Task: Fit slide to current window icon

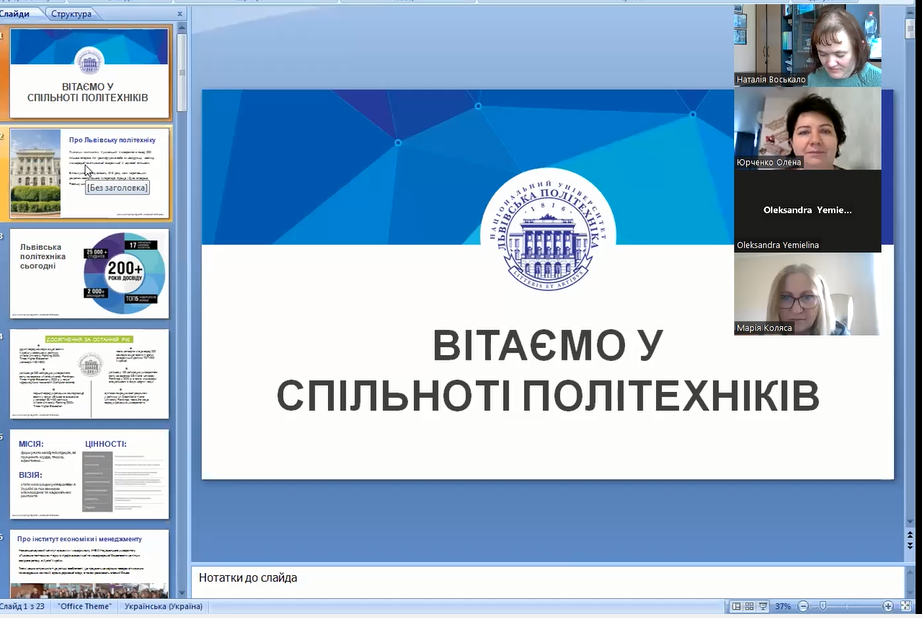Action: (906, 606)
